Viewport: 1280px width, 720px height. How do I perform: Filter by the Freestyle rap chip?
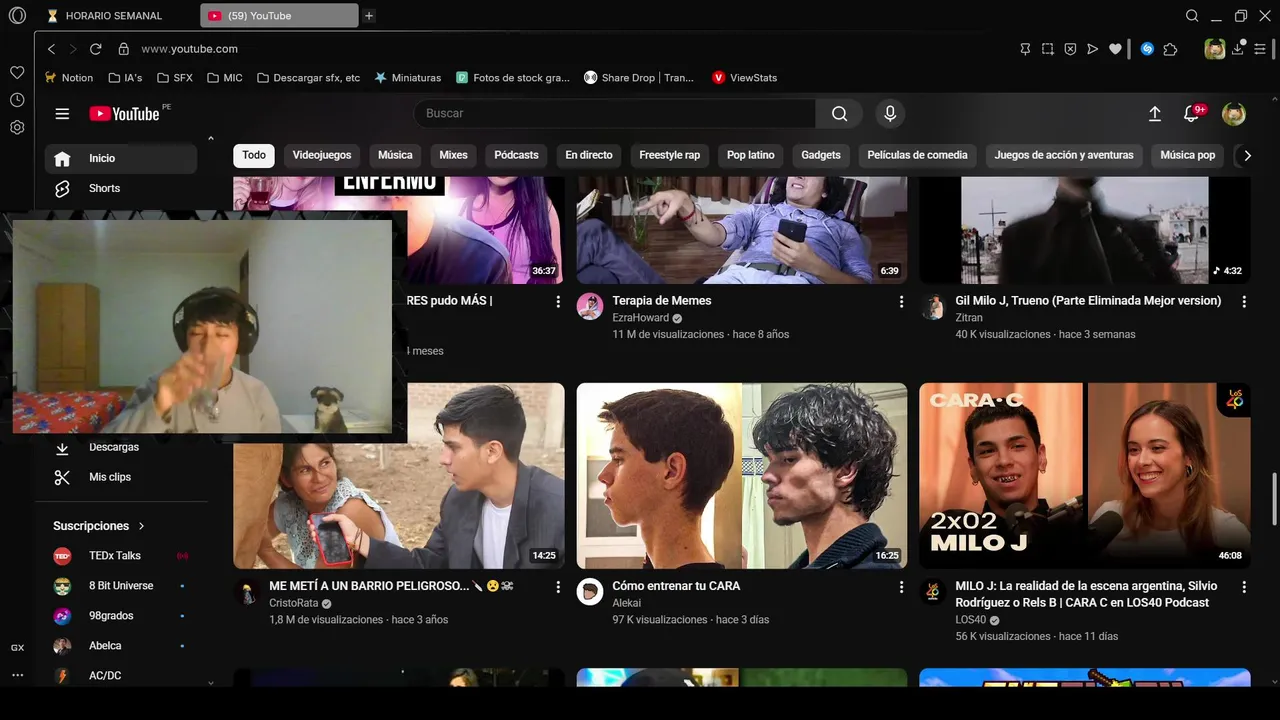click(x=670, y=155)
